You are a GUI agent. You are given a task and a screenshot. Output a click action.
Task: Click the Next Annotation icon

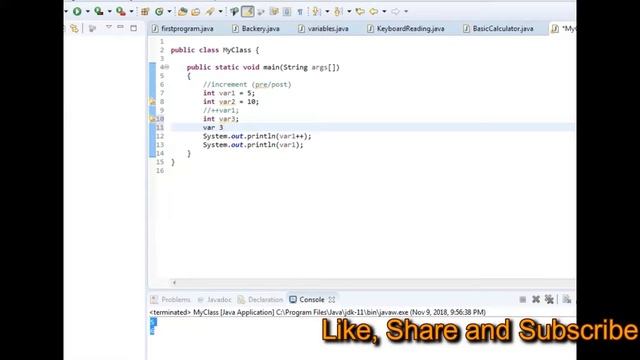pos(316,11)
